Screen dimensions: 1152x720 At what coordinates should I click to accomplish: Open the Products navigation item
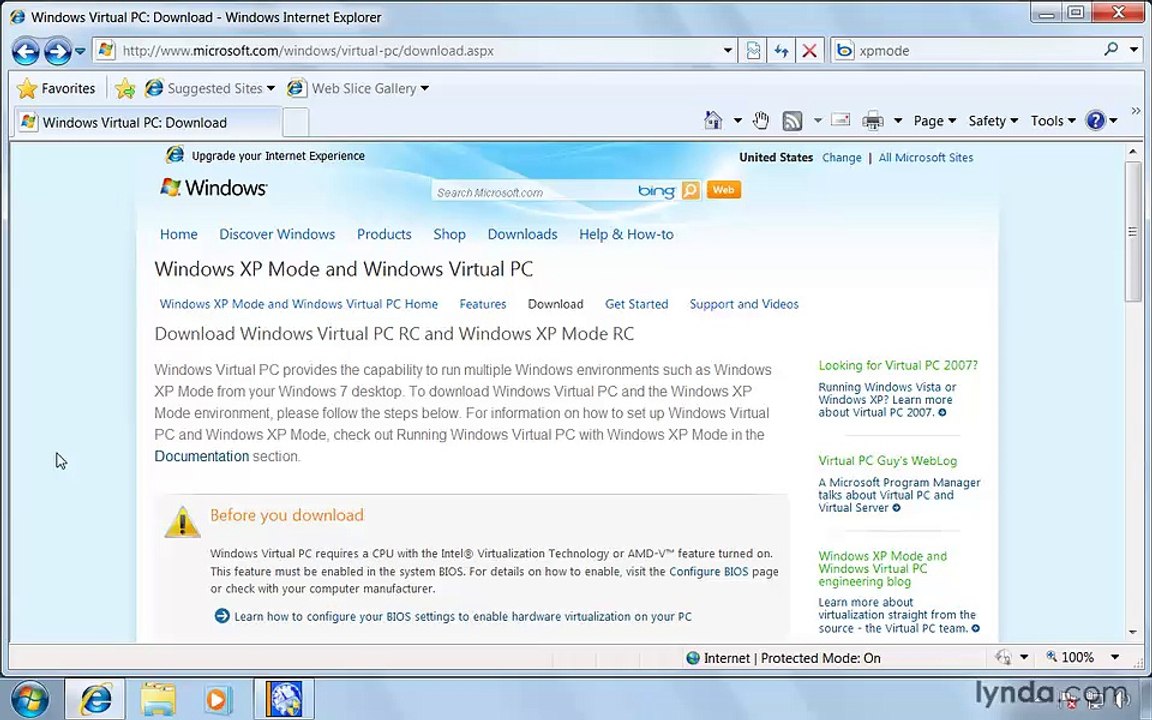point(384,234)
